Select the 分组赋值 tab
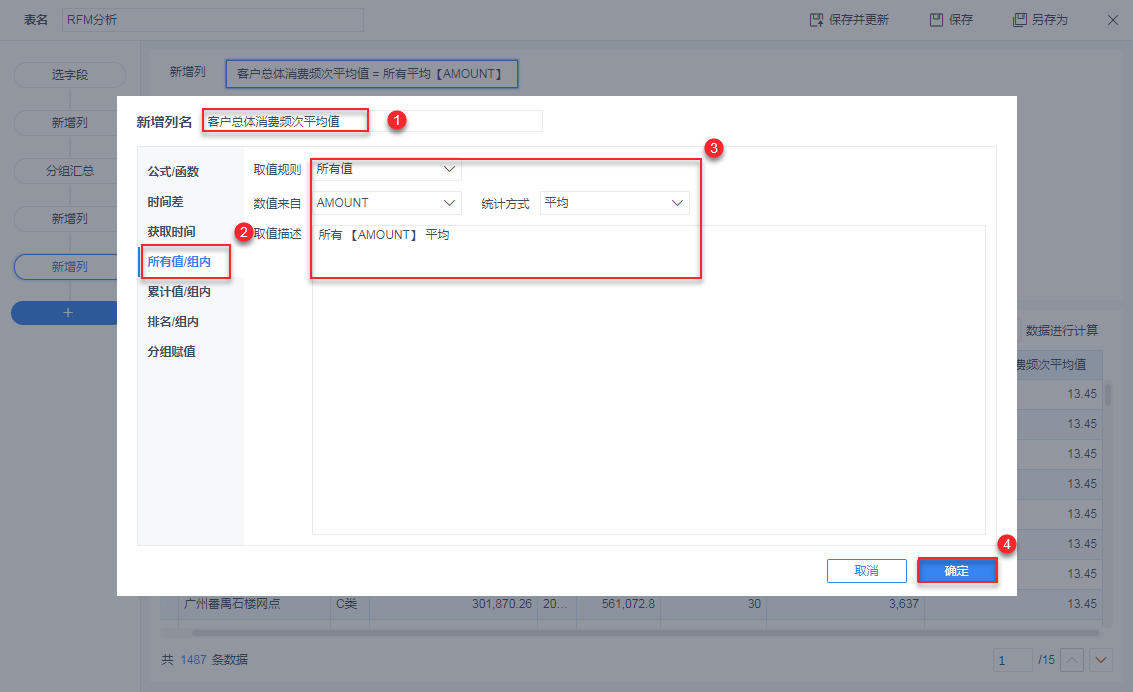 point(171,352)
